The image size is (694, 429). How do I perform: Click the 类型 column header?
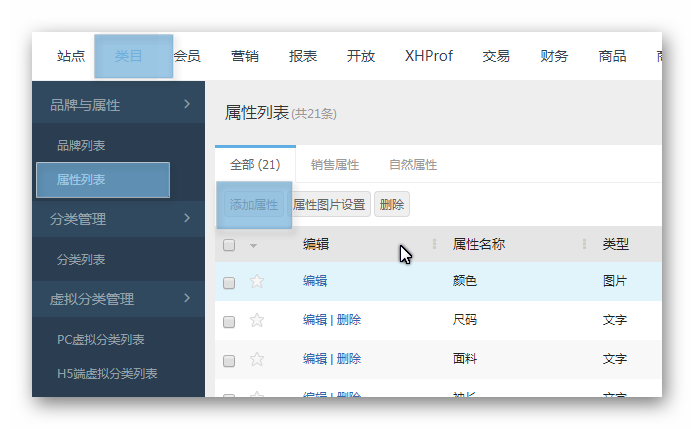[x=615, y=244]
